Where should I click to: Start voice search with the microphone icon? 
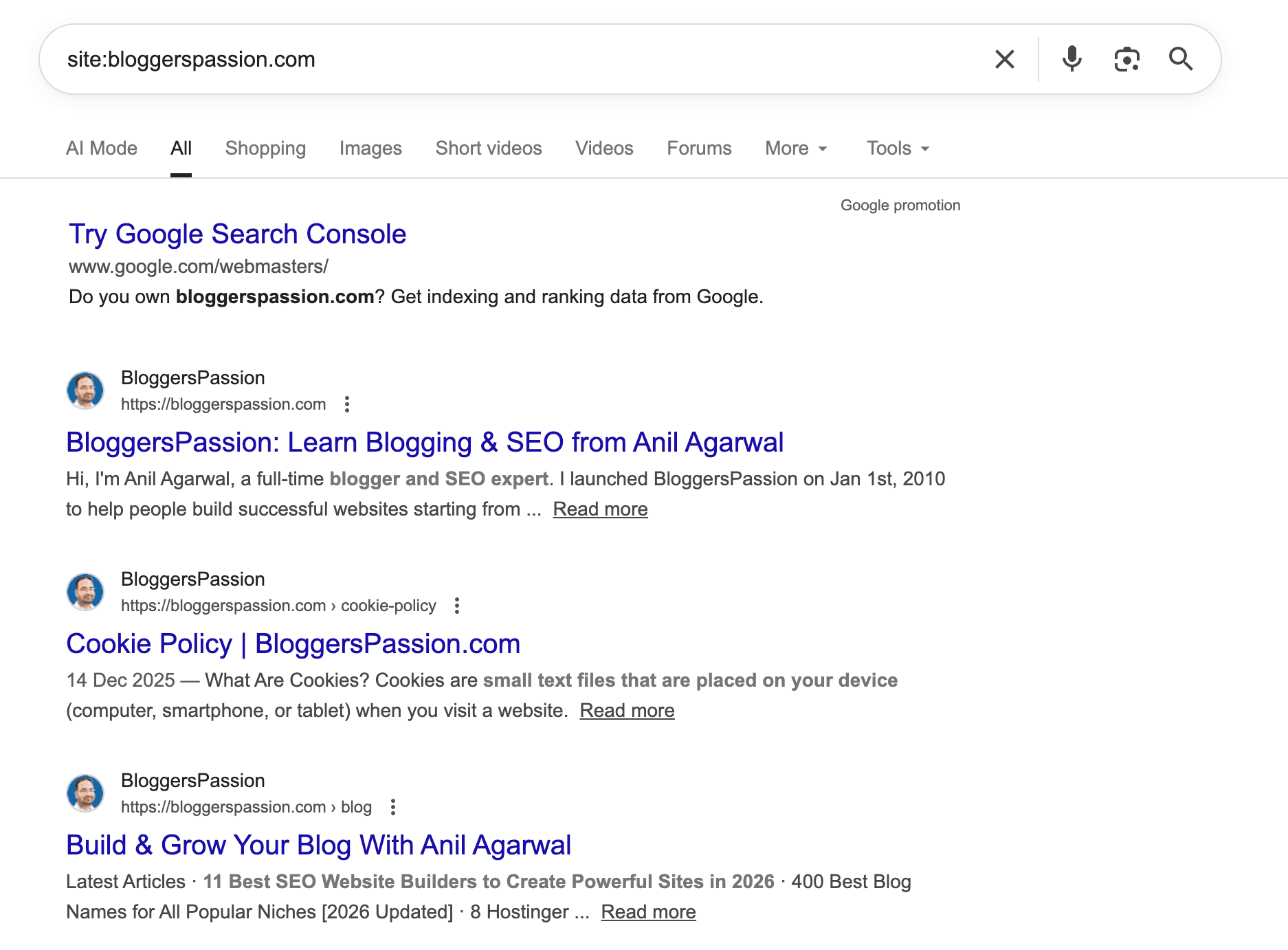1070,59
